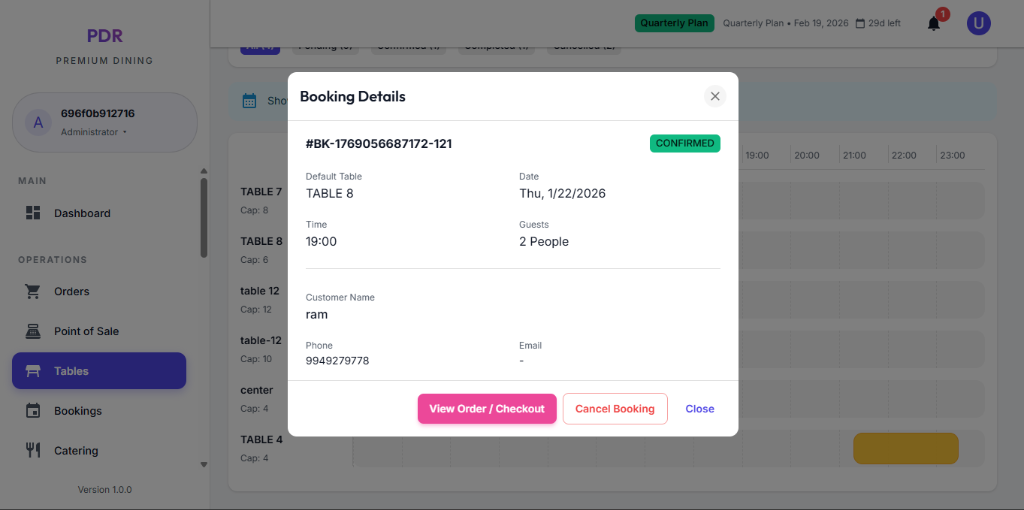
Task: Click the Catering utensils icon
Action: pyautogui.click(x=33, y=450)
